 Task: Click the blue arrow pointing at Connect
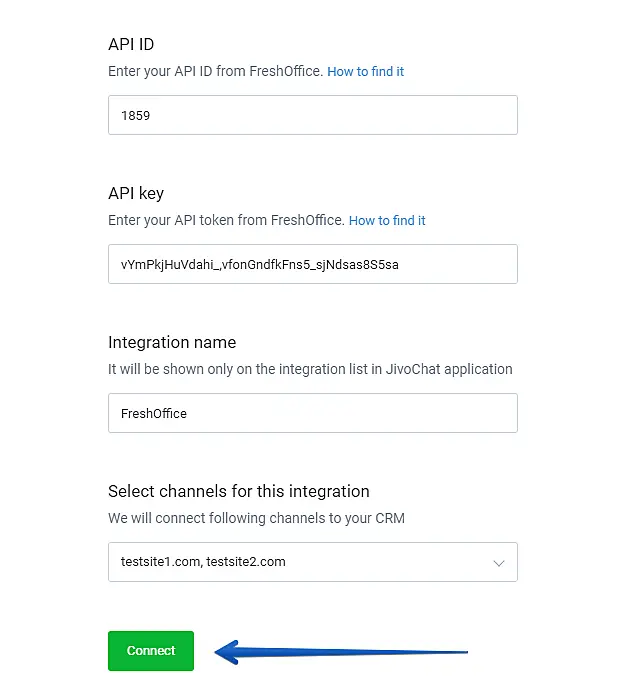tap(340, 653)
